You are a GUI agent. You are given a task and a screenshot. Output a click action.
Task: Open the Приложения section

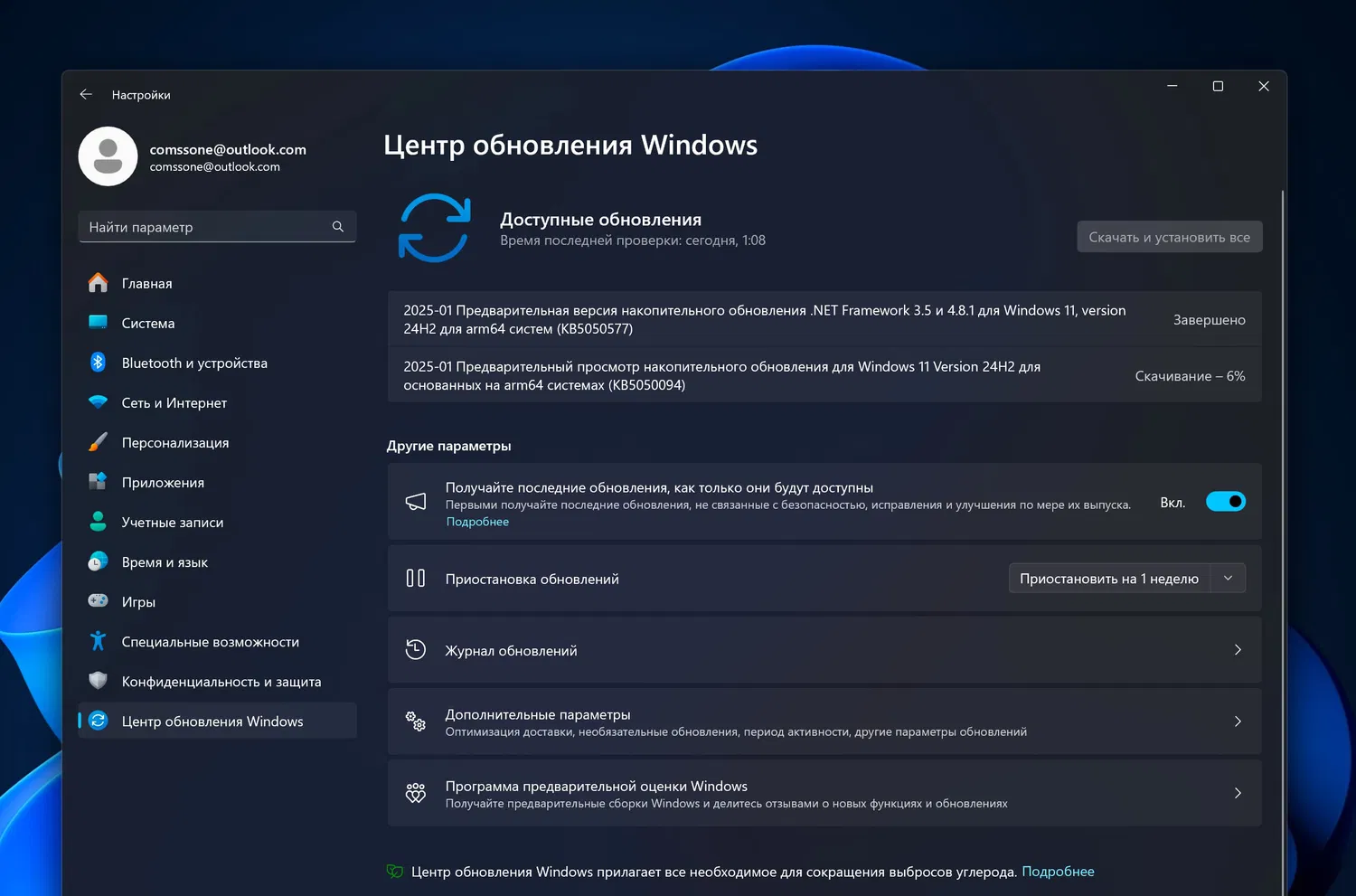217,482
